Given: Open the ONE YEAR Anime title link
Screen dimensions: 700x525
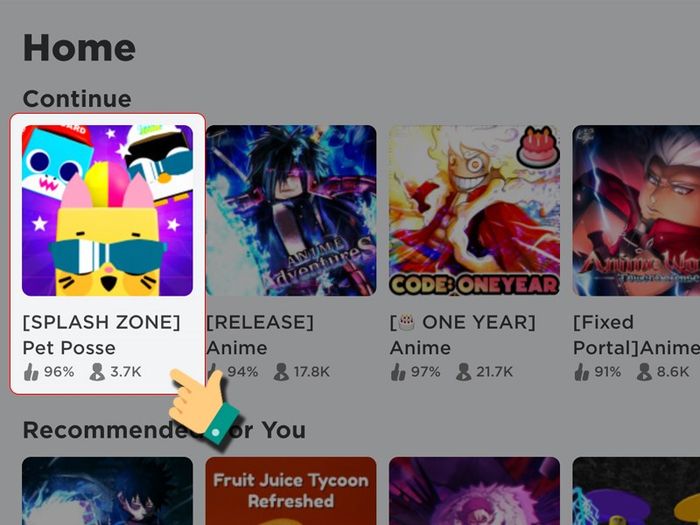Looking at the screenshot, I should point(462,335).
